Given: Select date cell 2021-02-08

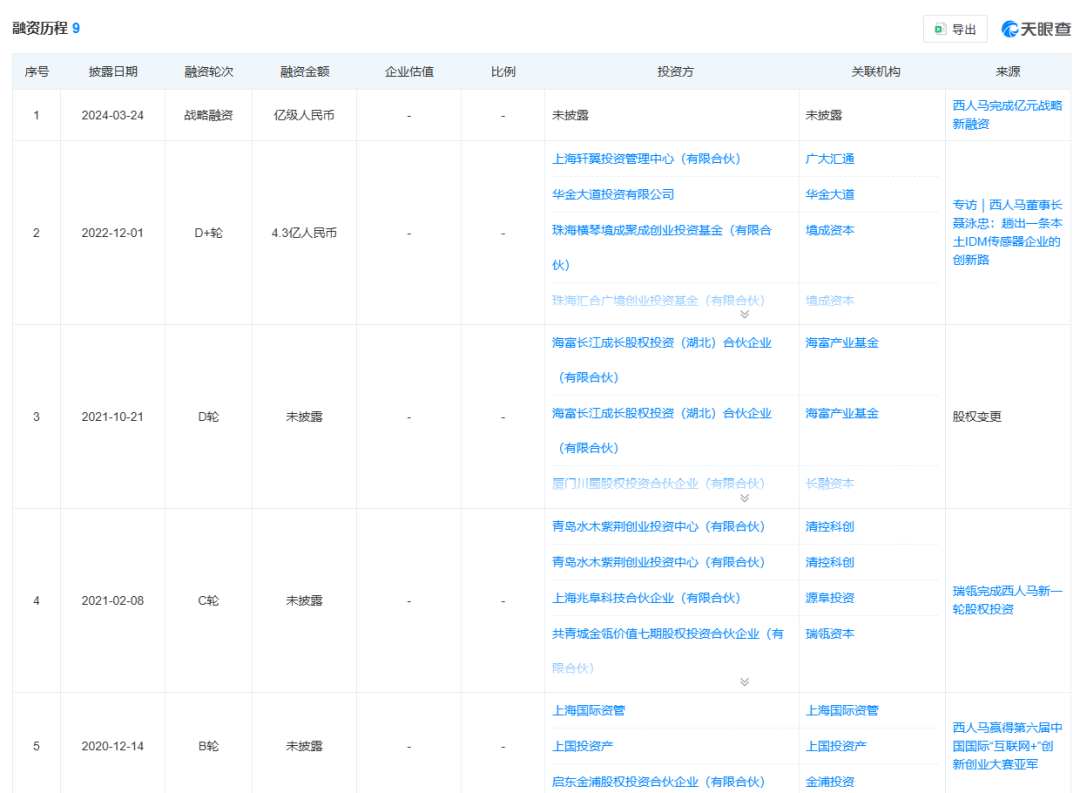Looking at the screenshot, I should 113,601.
